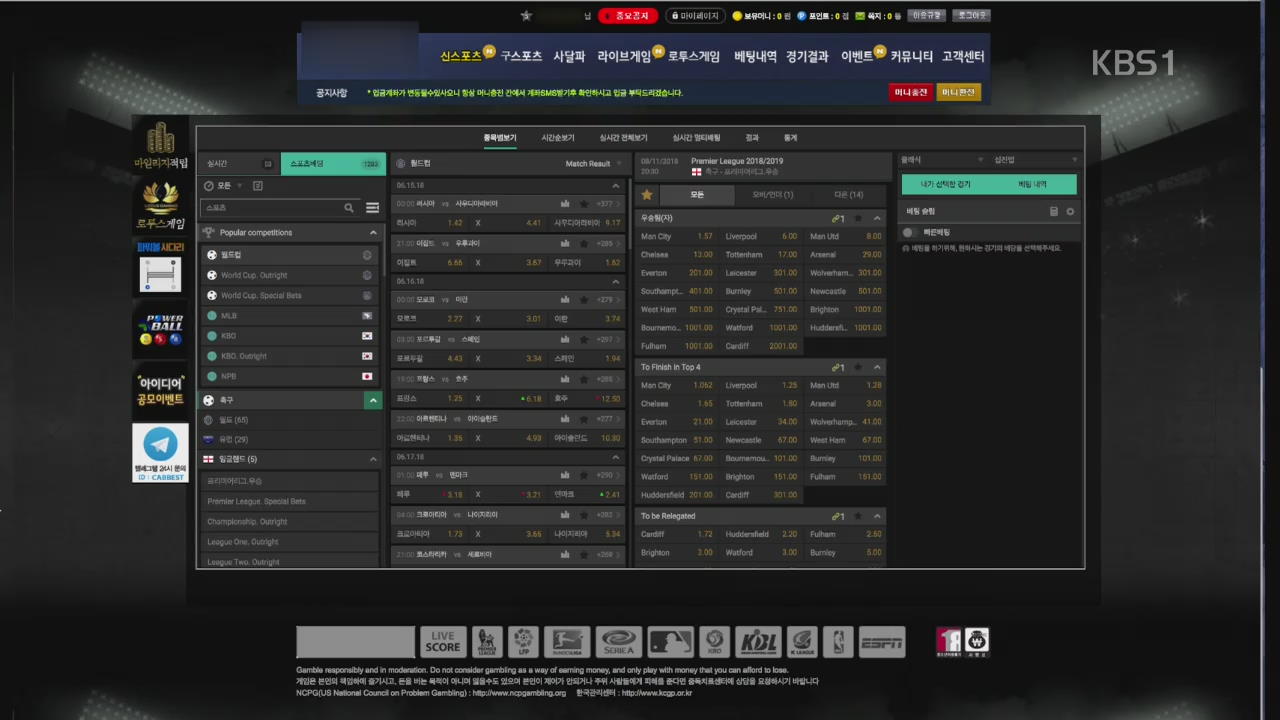Open statistics chart icon for 러시아 match
The height and width of the screenshot is (720, 1280).
[x=565, y=204]
